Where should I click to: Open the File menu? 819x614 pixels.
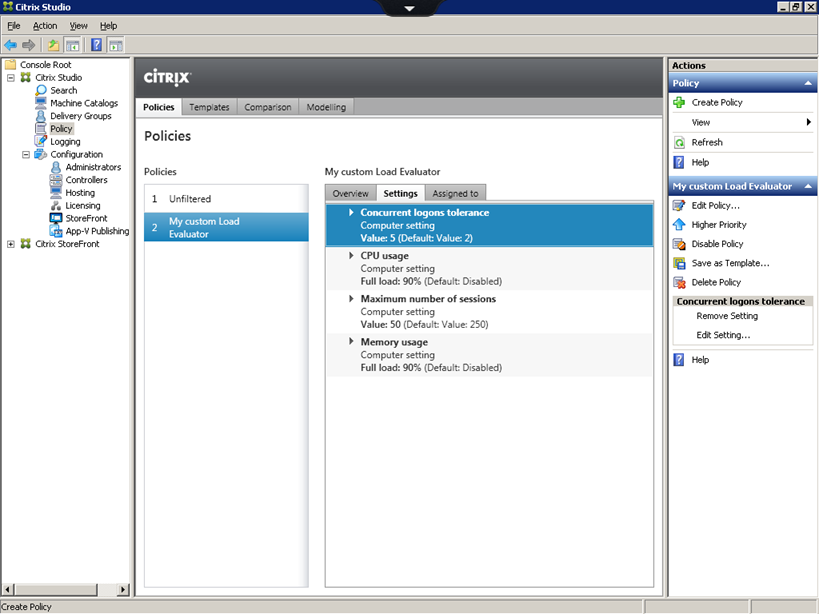(x=14, y=26)
